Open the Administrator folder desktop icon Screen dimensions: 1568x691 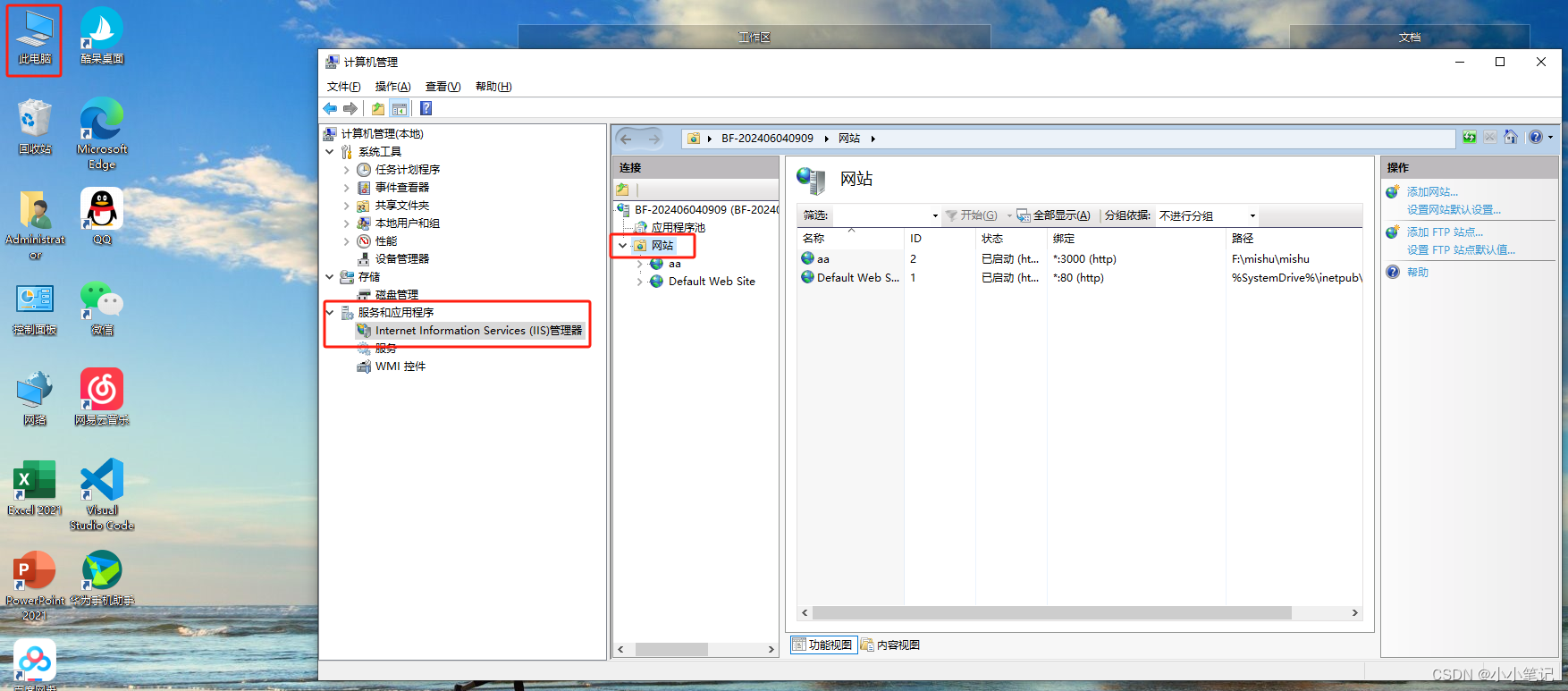click(x=35, y=225)
